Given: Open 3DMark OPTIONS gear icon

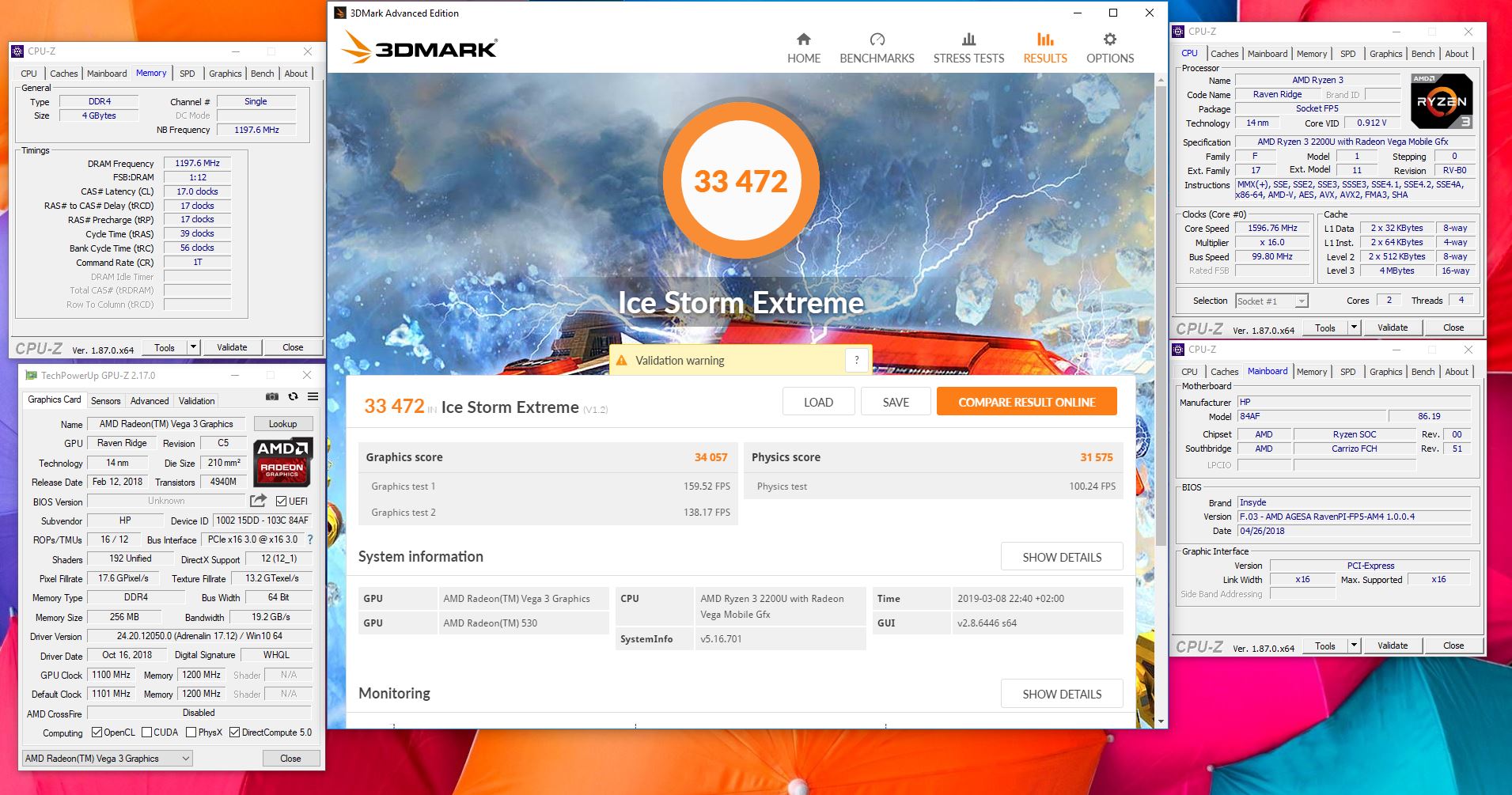Looking at the screenshot, I should [1110, 40].
